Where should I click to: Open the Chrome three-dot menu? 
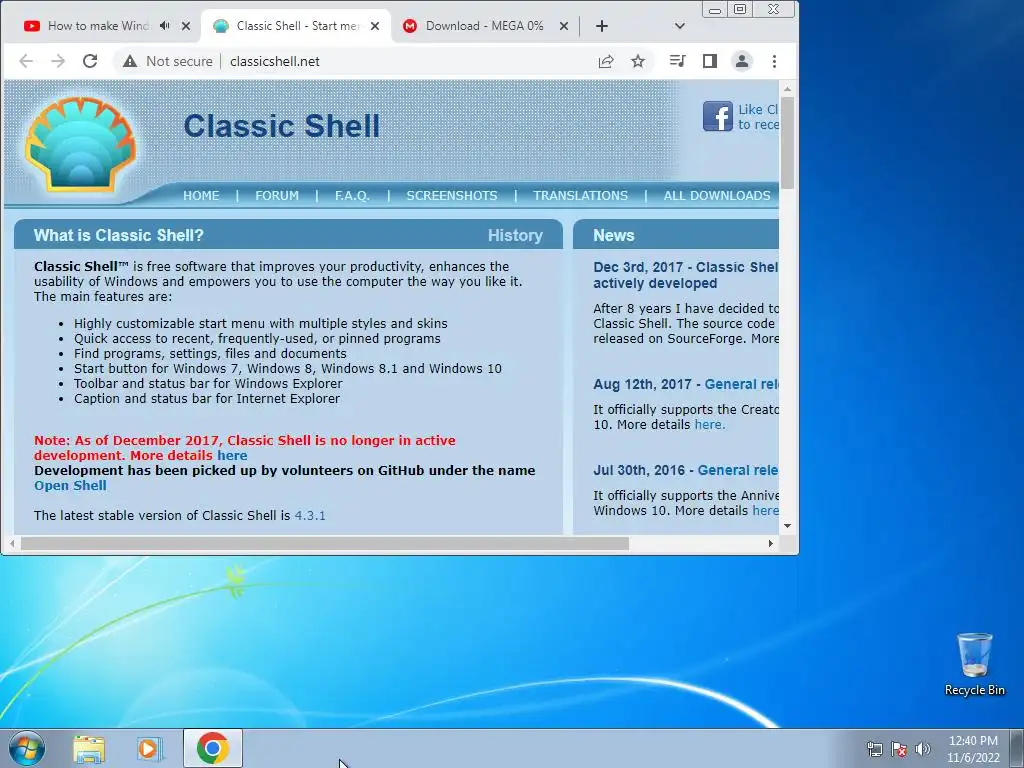point(775,61)
